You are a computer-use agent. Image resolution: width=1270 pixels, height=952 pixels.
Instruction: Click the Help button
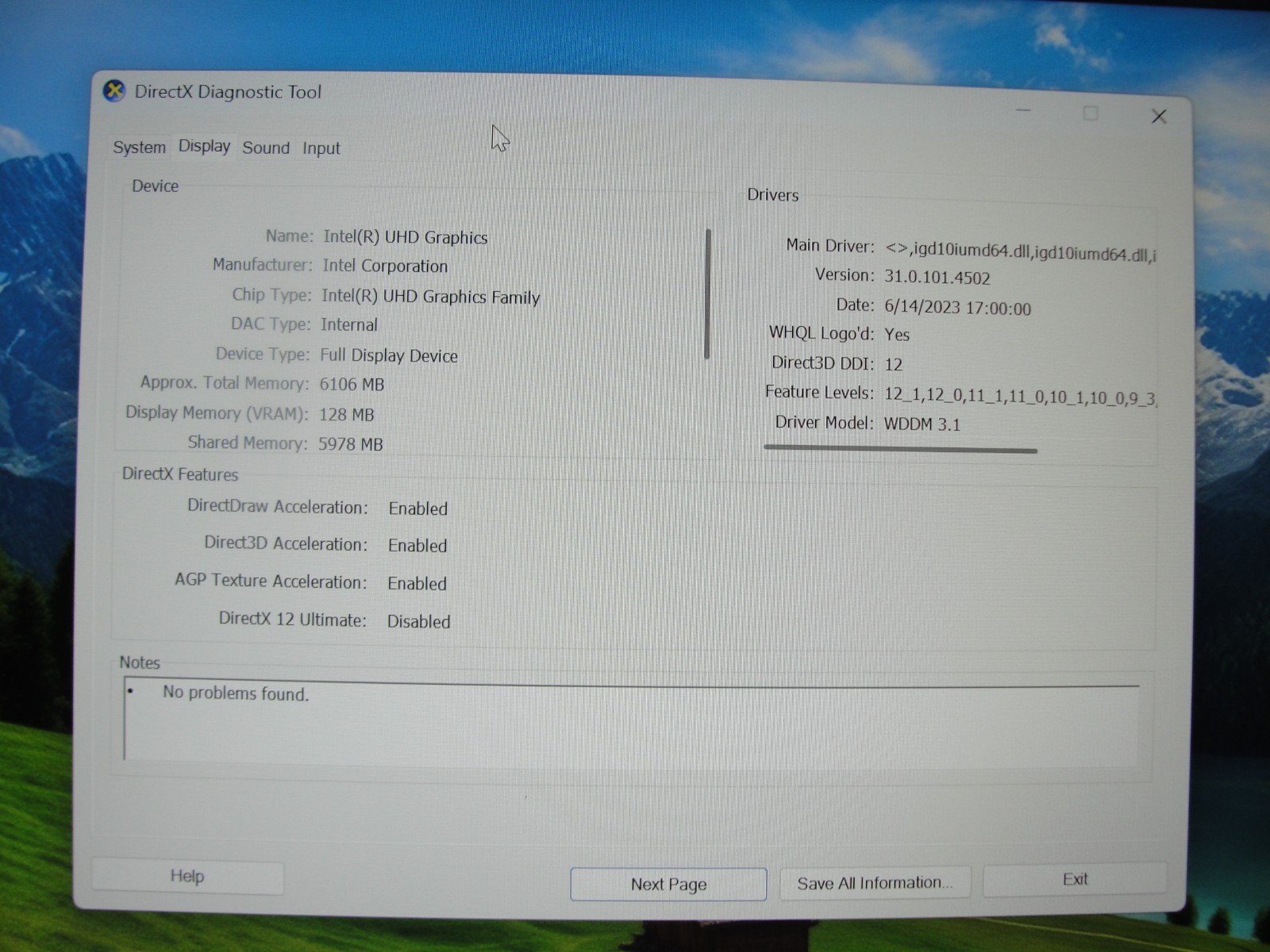[x=187, y=876]
